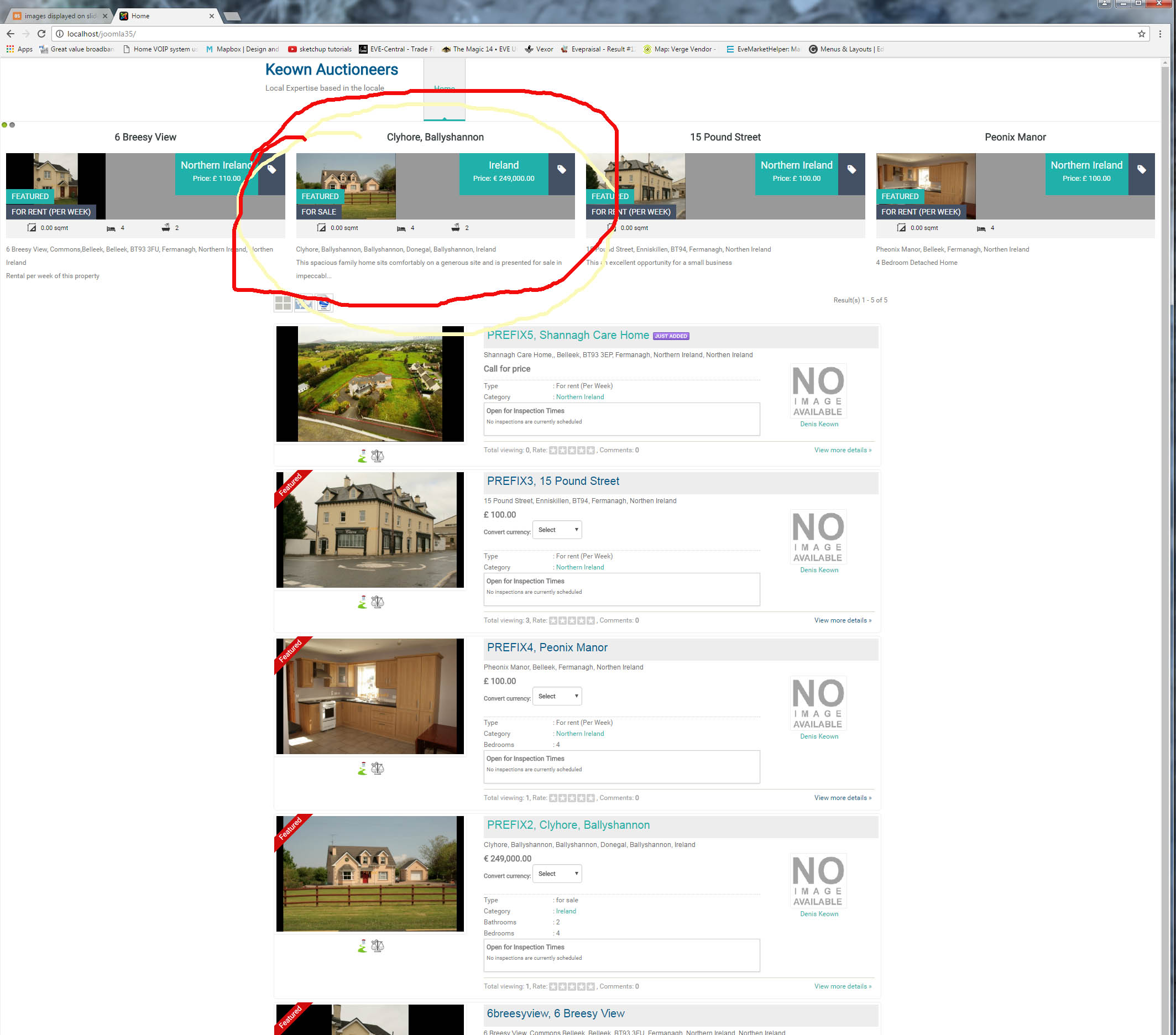Click the tag icon on 15 Pound Street slider card
The width and height of the screenshot is (1176, 1035).
pyautogui.click(x=851, y=169)
